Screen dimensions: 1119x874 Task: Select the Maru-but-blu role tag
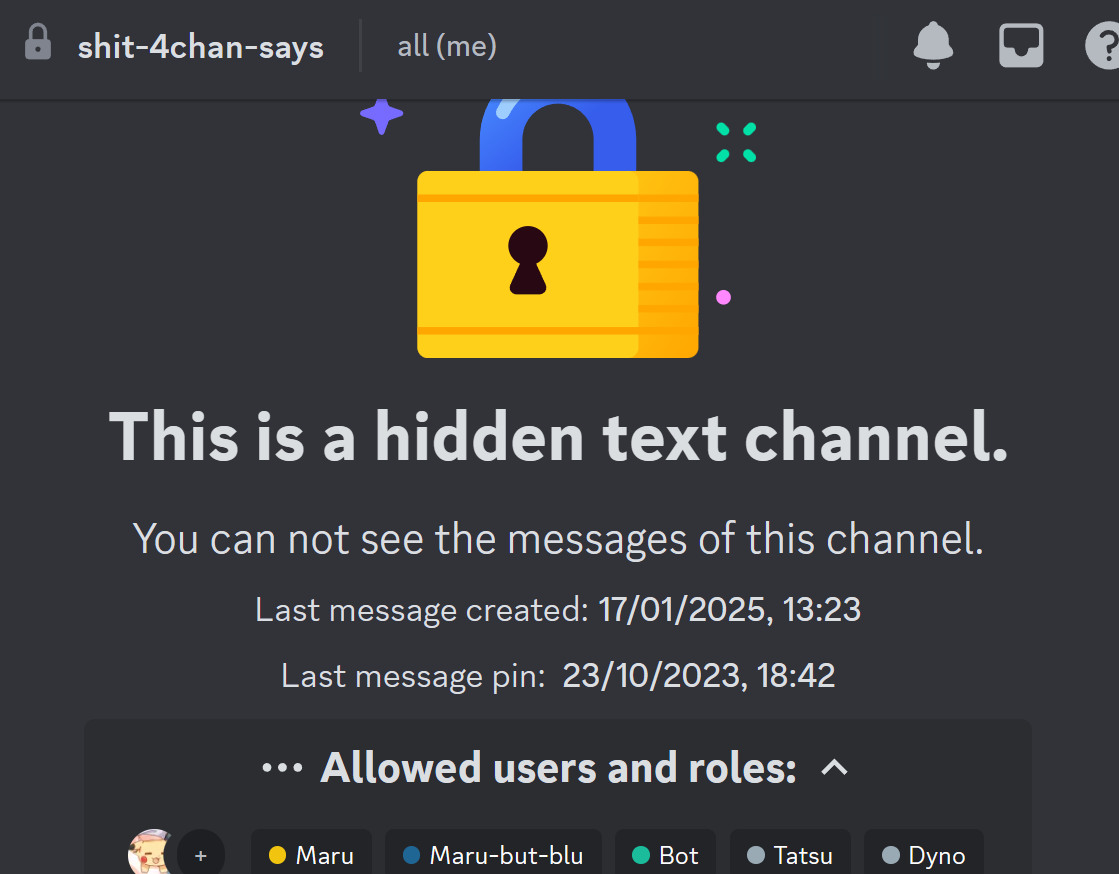[493, 853]
